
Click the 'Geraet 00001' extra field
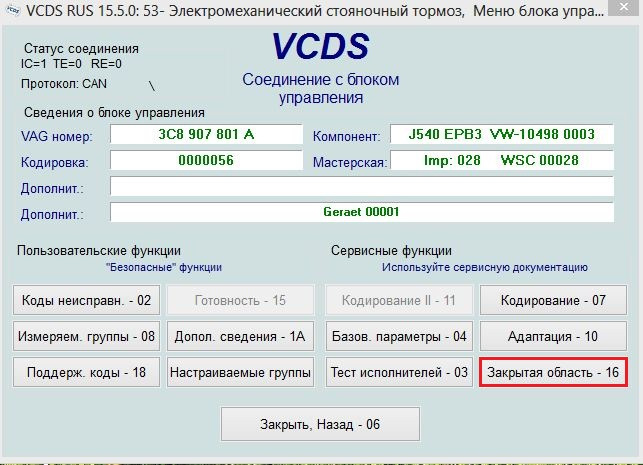[362, 212]
